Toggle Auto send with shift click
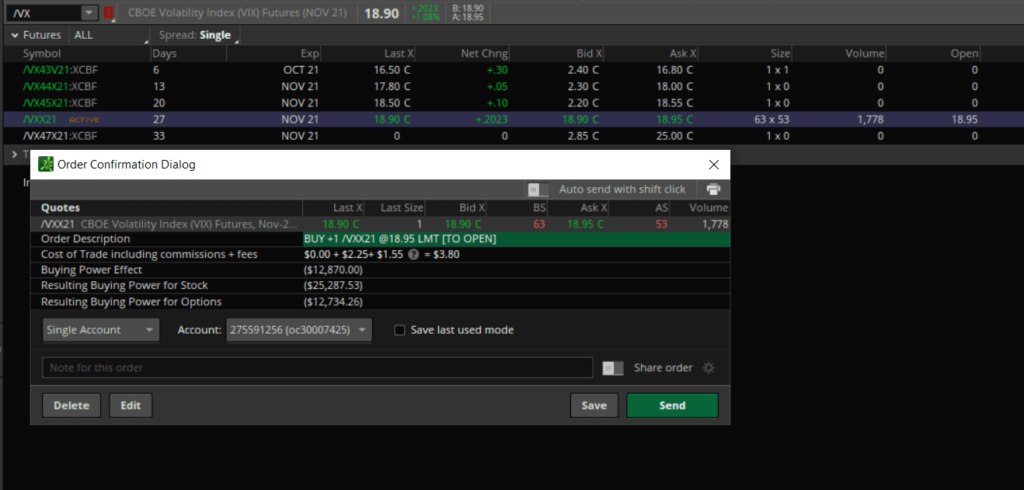 point(539,189)
